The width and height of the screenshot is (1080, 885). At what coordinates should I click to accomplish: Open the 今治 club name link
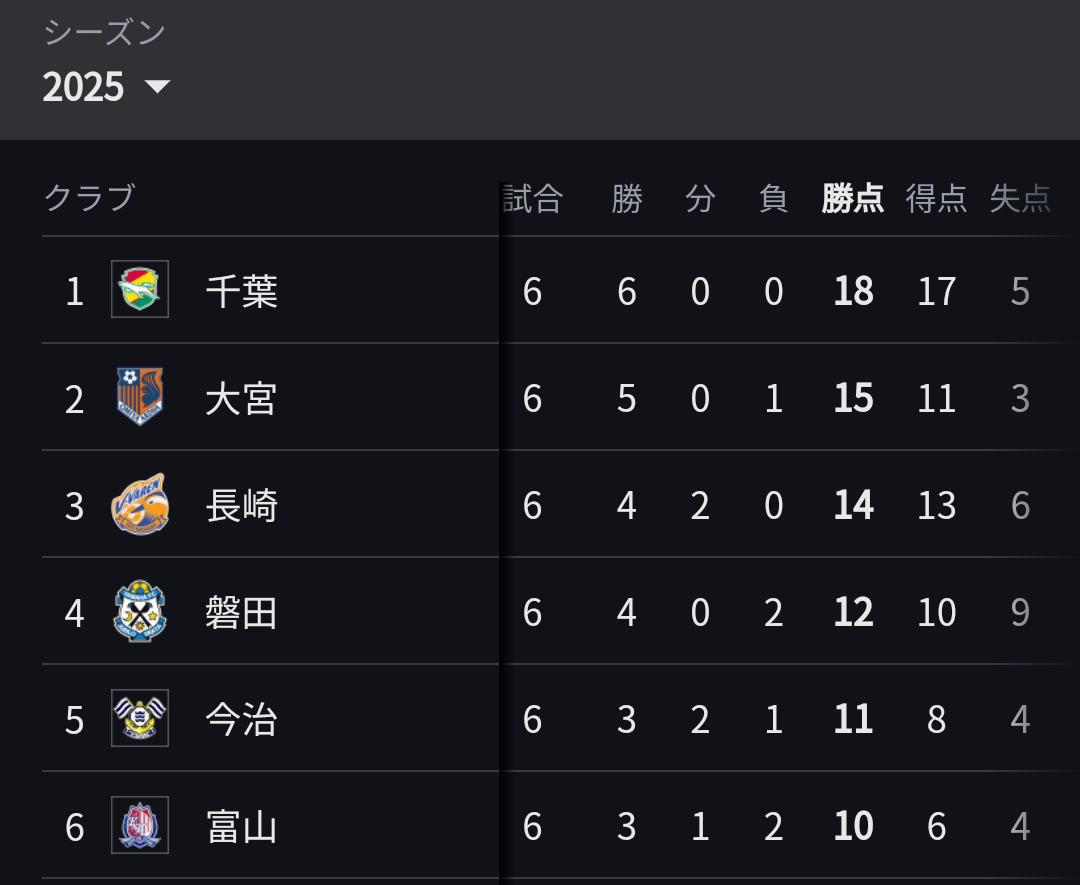point(242,720)
